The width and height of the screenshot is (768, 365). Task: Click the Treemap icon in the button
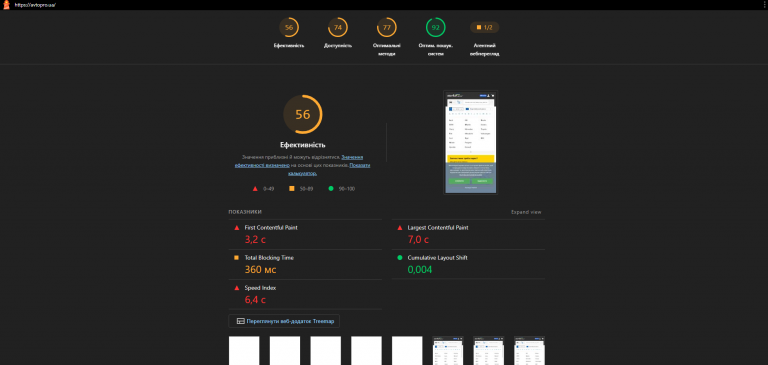(x=240, y=321)
